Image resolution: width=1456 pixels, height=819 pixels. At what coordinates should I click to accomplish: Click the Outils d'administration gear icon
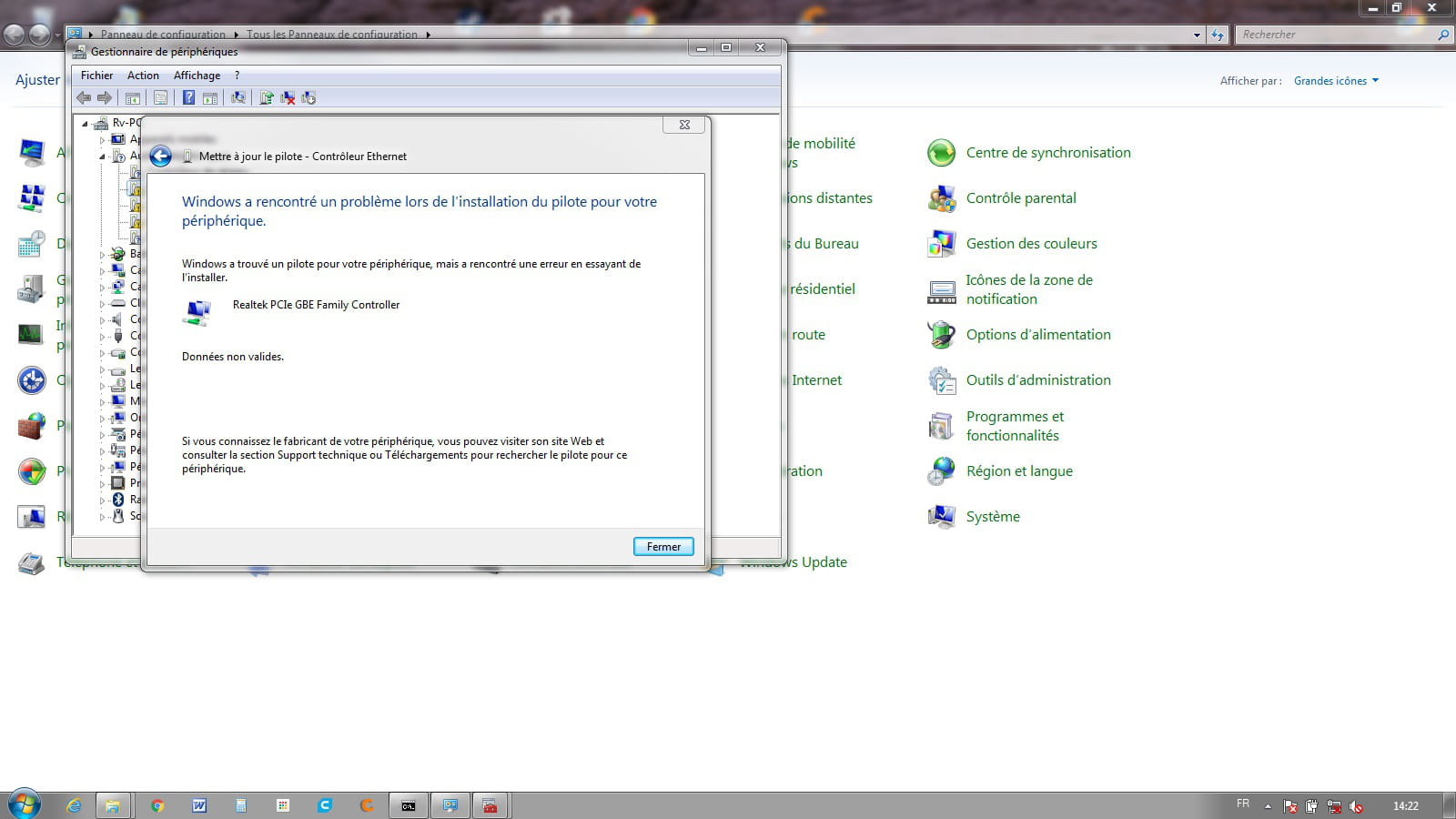pos(941,380)
